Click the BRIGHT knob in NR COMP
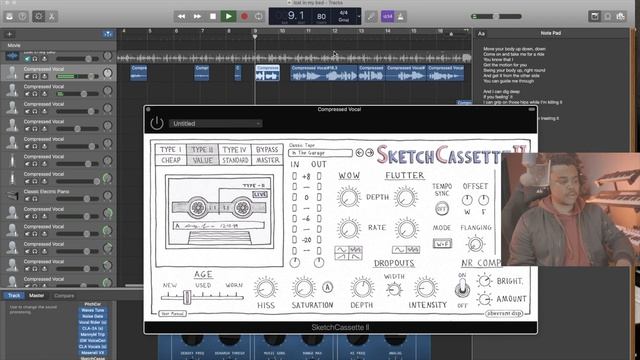Image resolution: width=640 pixels, height=360 pixels. pyautogui.click(x=484, y=280)
